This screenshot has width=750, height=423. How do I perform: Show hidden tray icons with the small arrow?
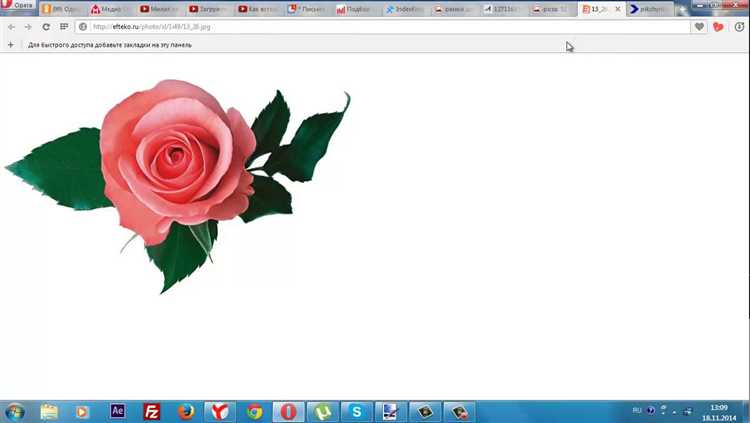[x=674, y=412]
